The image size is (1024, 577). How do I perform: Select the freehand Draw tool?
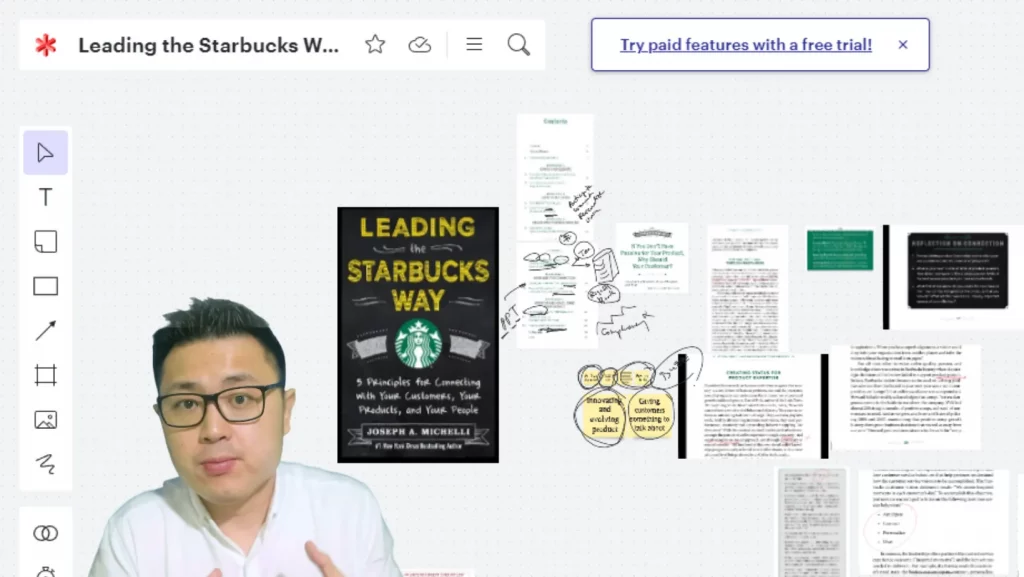[46, 464]
